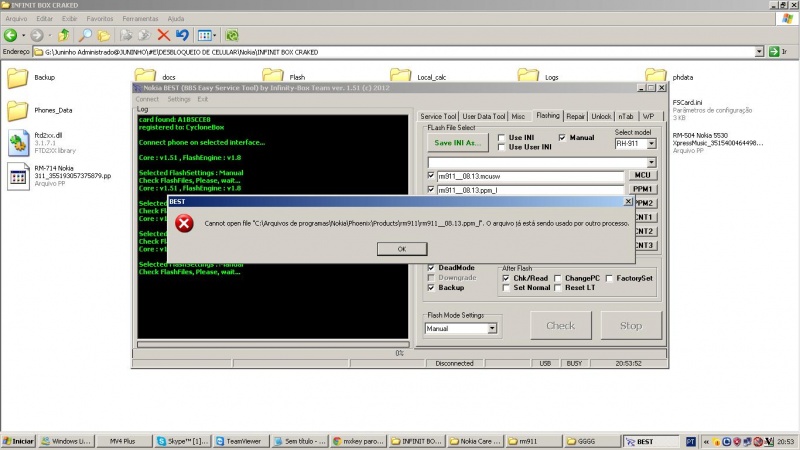Toggle the Chk/Read checkbox
The width and height of the screenshot is (800, 450).
tap(506, 278)
